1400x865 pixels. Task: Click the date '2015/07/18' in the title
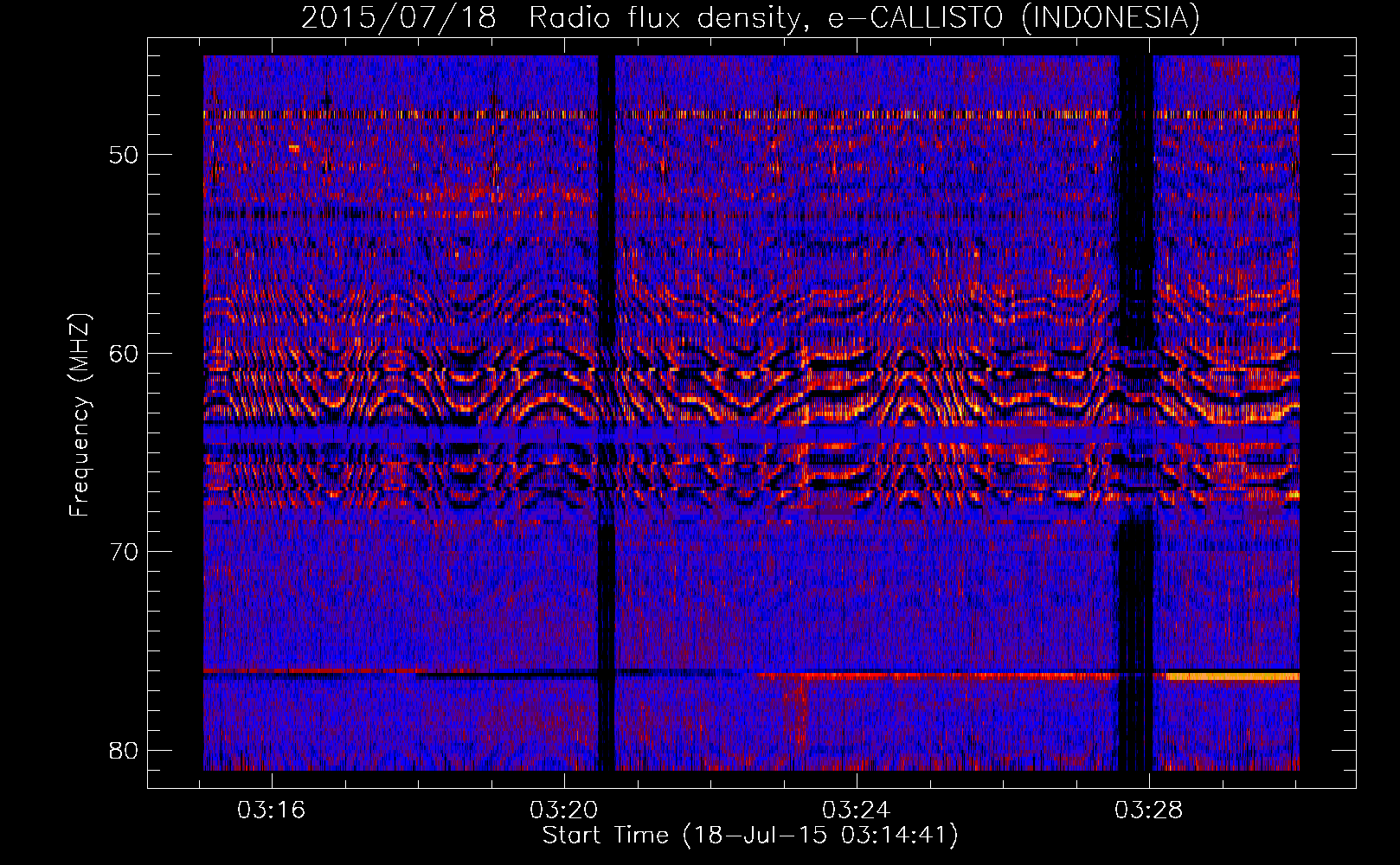click(399, 17)
